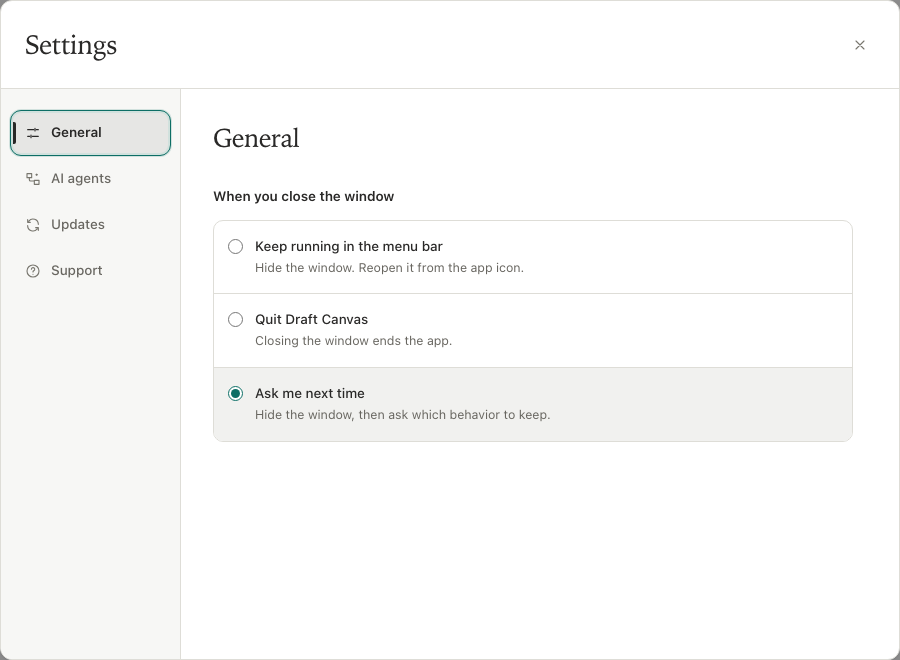Open the Updates settings tab label
The width and height of the screenshot is (900, 660).
(78, 224)
